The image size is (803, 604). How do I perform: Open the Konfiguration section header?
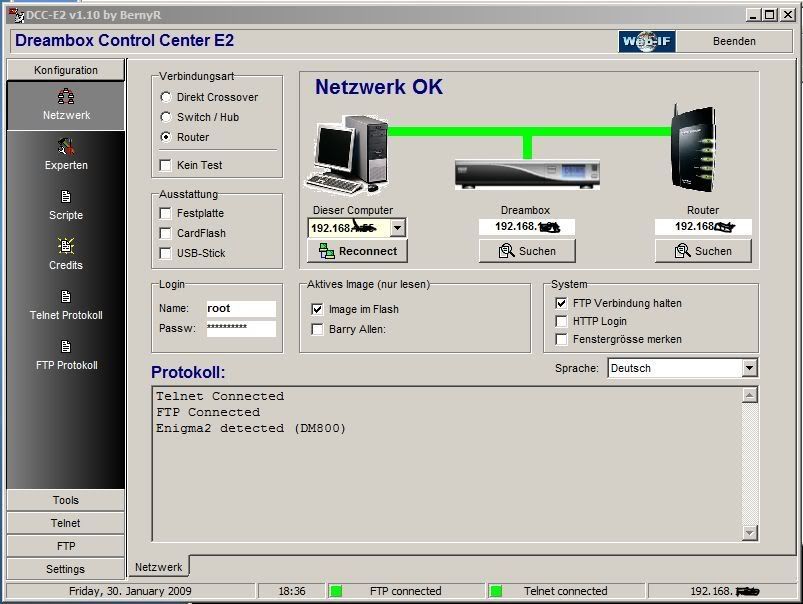66,70
